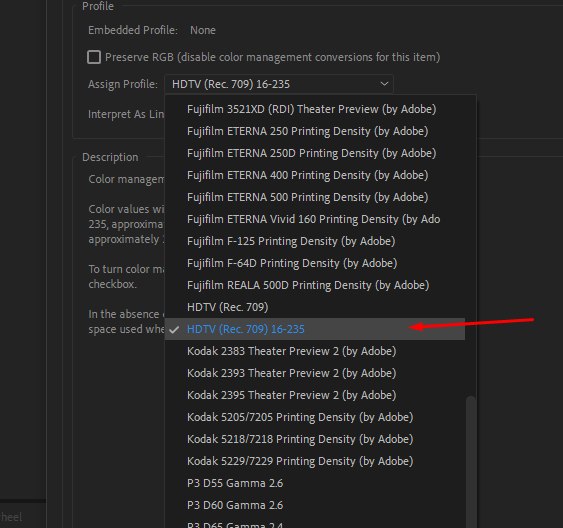Click the Embedded Profile value None
Viewport: 563px width, 528px height.
point(203,30)
